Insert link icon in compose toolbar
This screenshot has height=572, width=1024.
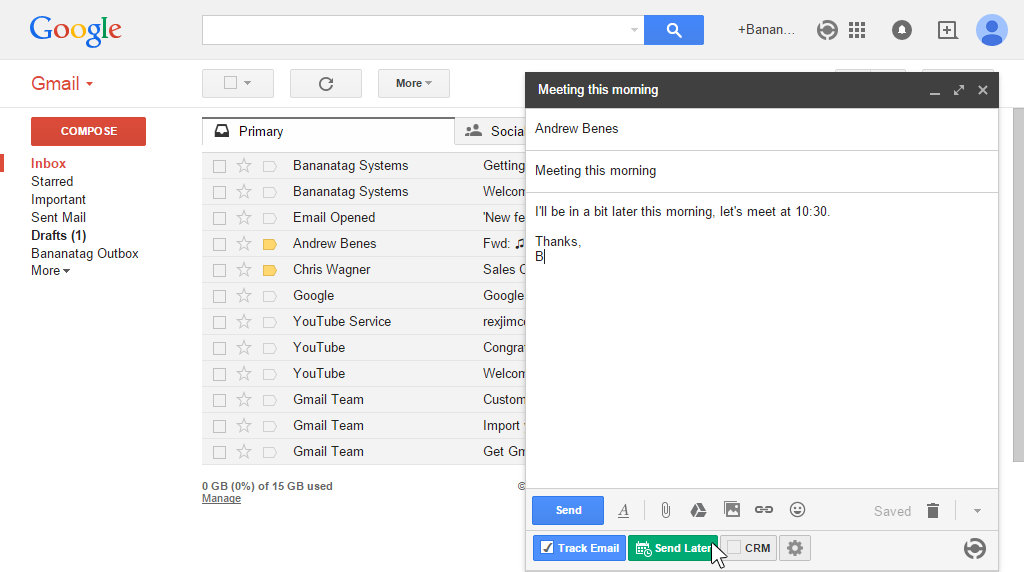tap(763, 509)
